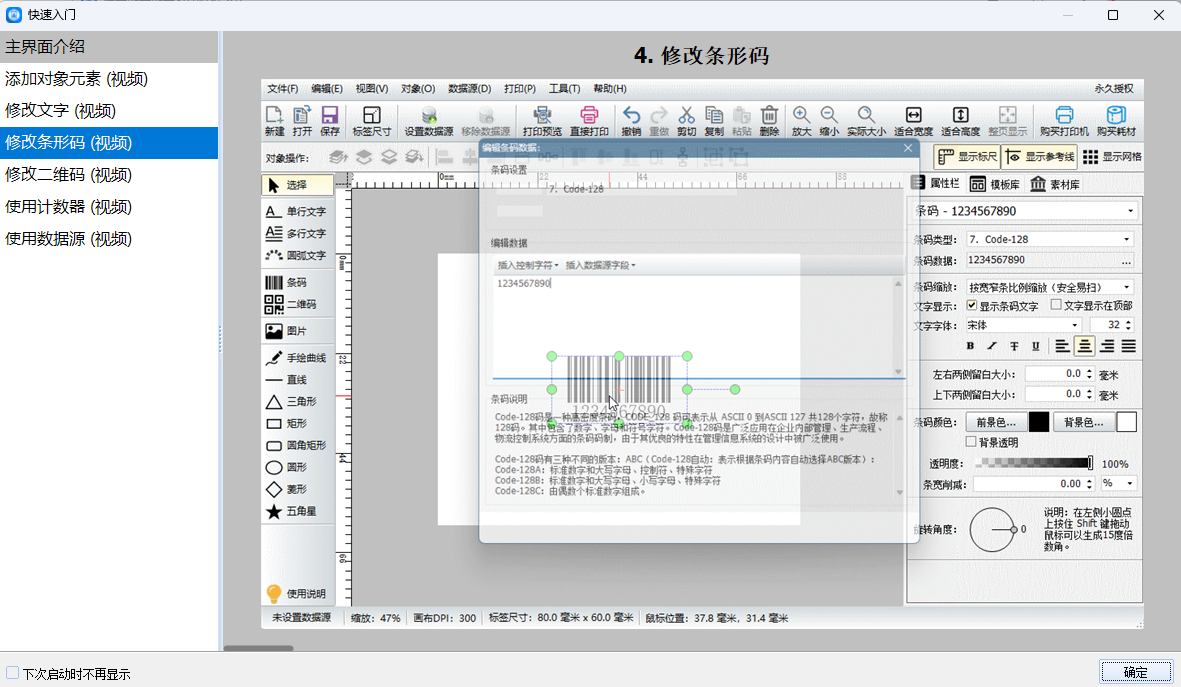
Task: Click the 放大 (Zoom In) magnifier icon
Action: [x=801, y=121]
